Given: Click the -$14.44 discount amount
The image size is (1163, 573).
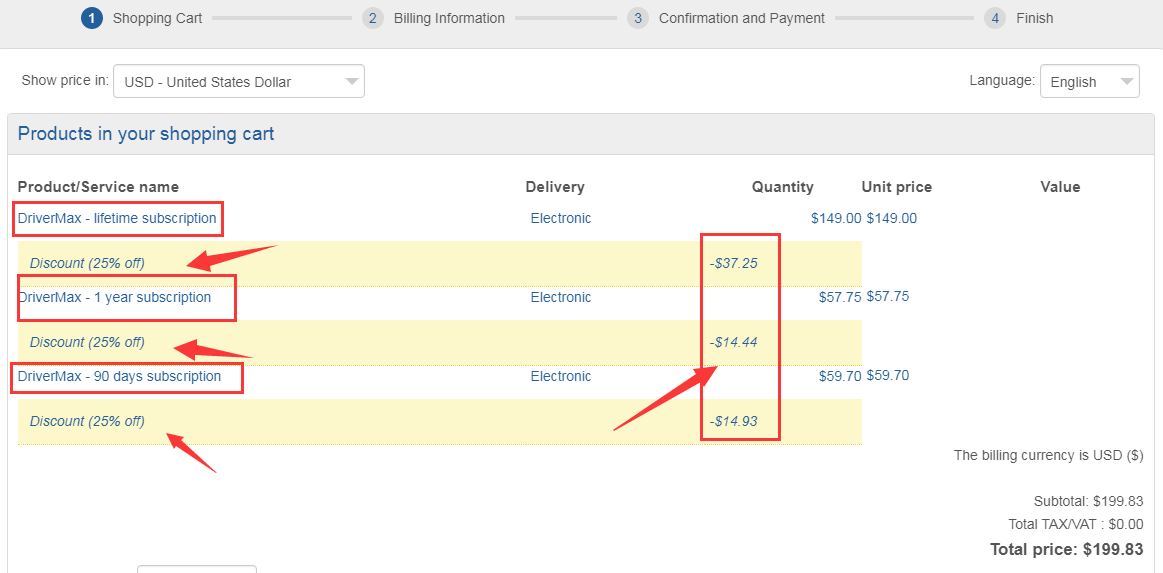Looking at the screenshot, I should pos(734,342).
